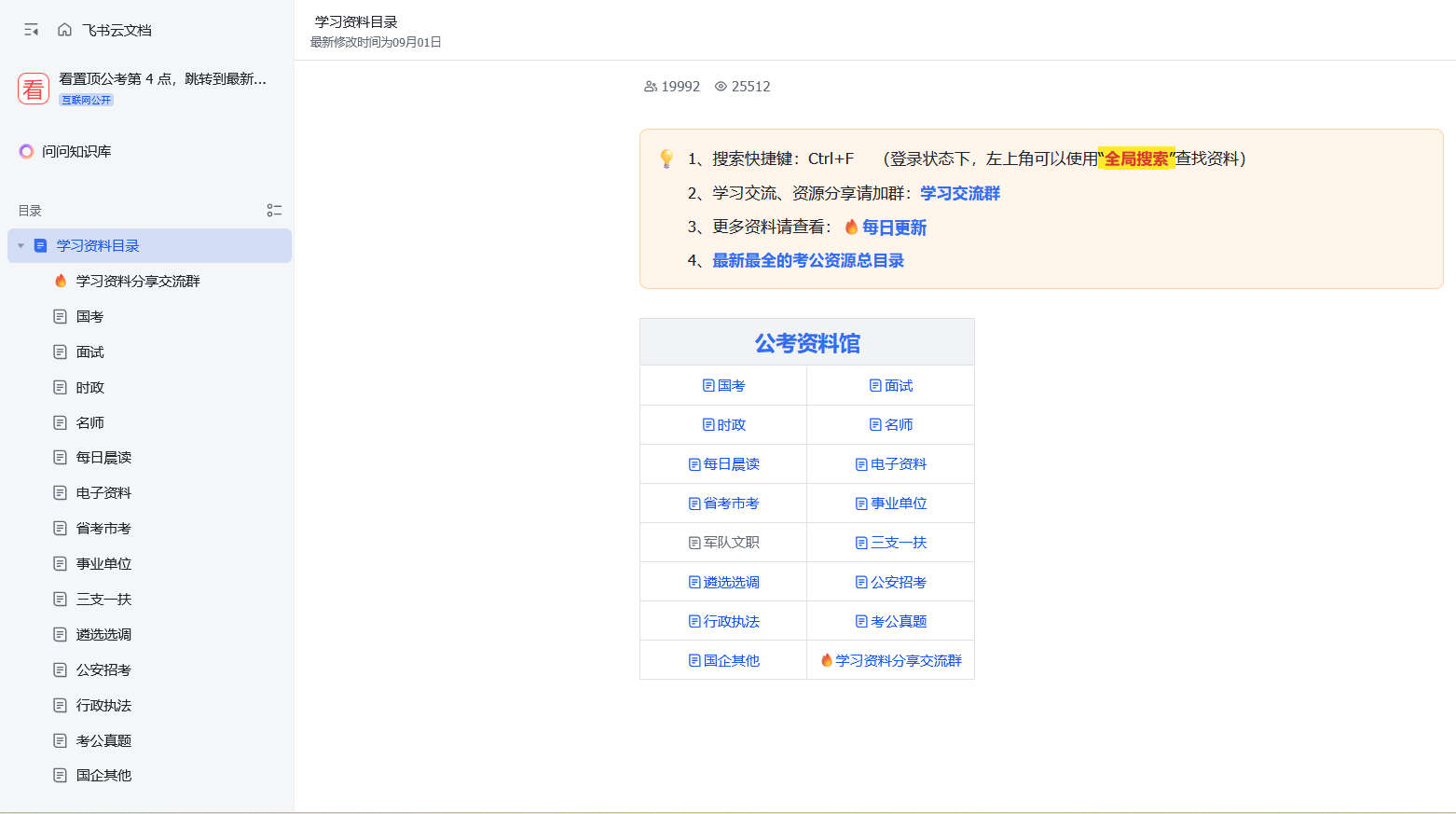
Task: Open 行政执法 in the sidebar tree
Action: point(103,706)
